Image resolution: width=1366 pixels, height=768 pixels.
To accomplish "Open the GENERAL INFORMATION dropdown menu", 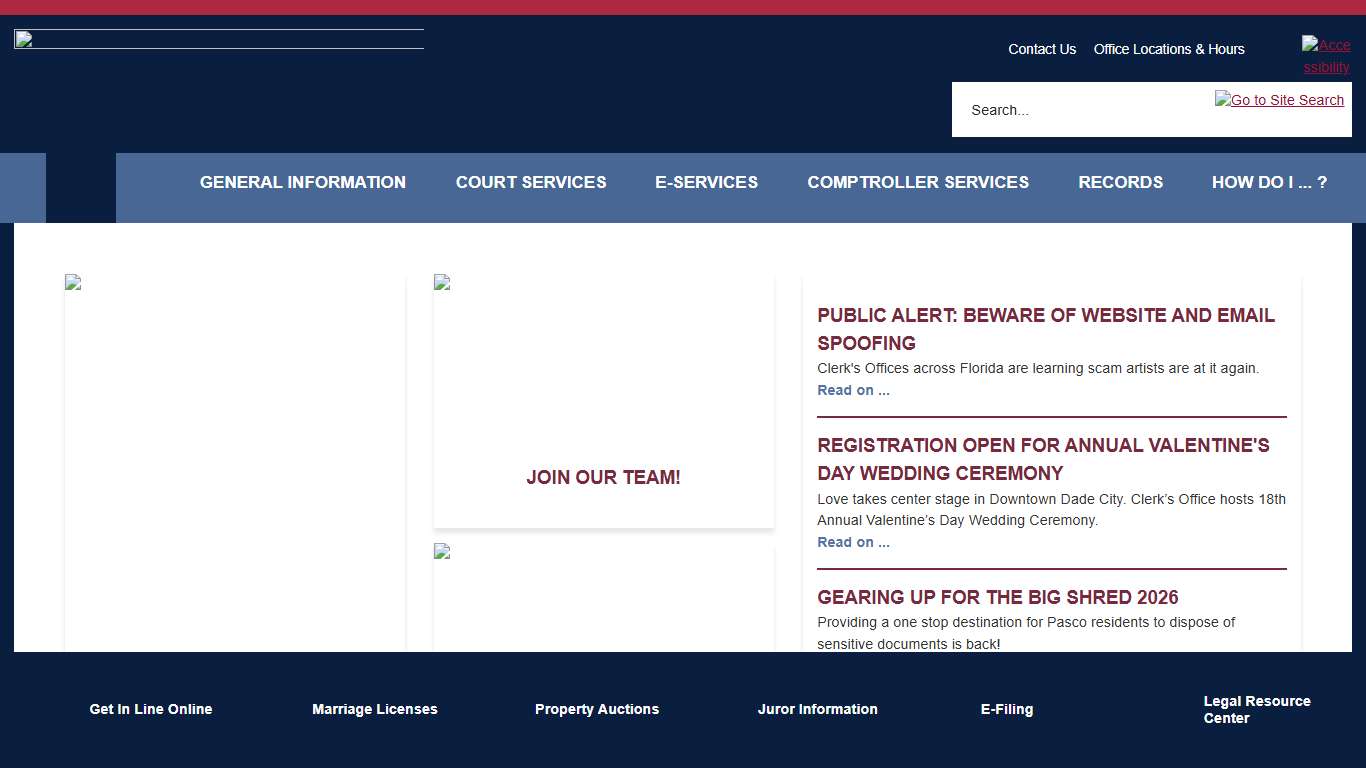I will pos(302,182).
